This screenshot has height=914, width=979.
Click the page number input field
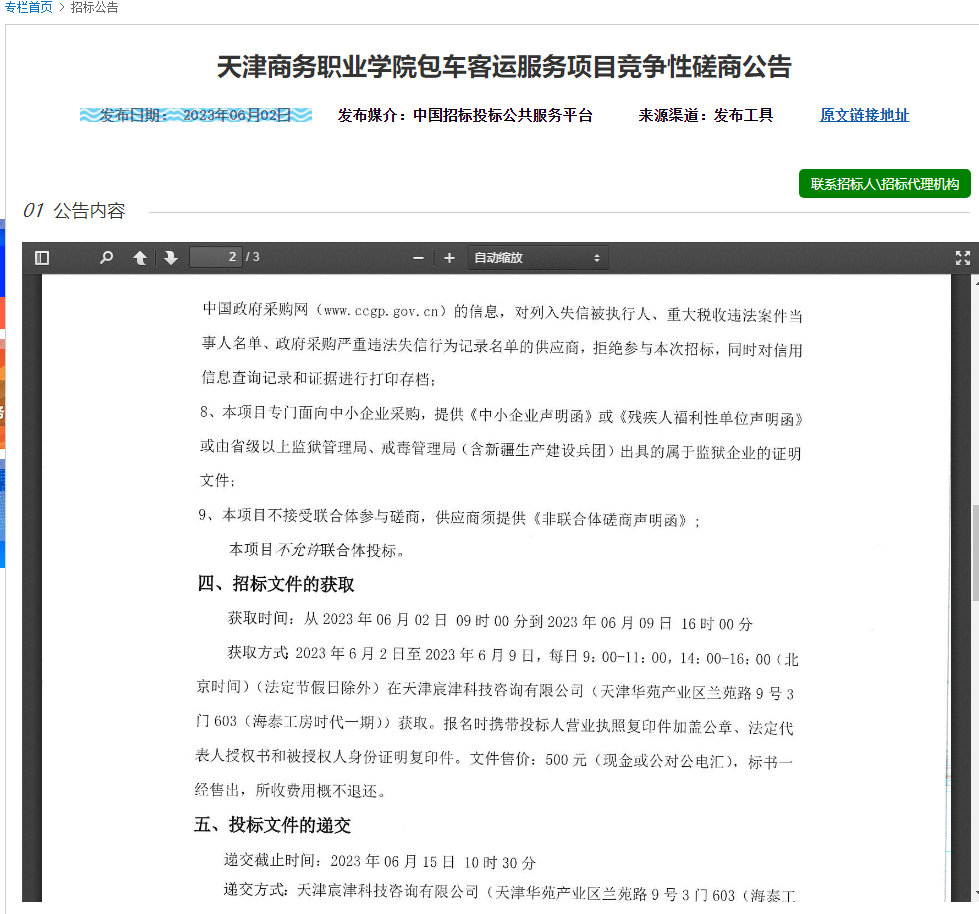coord(215,257)
